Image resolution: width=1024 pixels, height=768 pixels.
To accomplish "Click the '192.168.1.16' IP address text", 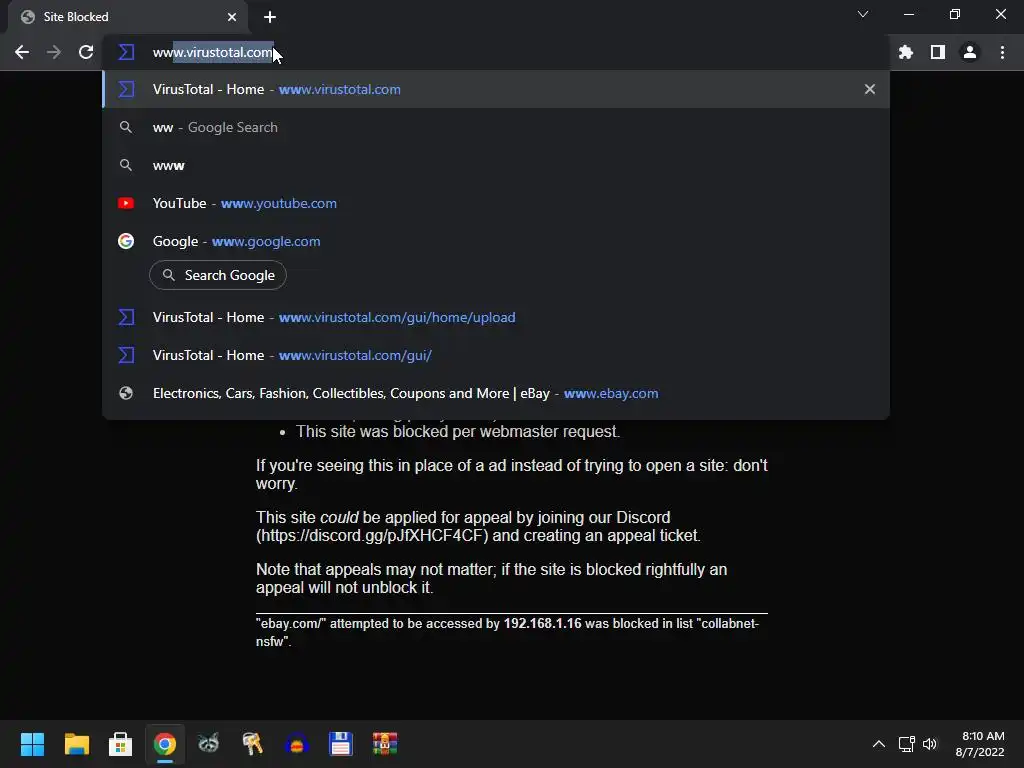I will (x=542, y=624).
